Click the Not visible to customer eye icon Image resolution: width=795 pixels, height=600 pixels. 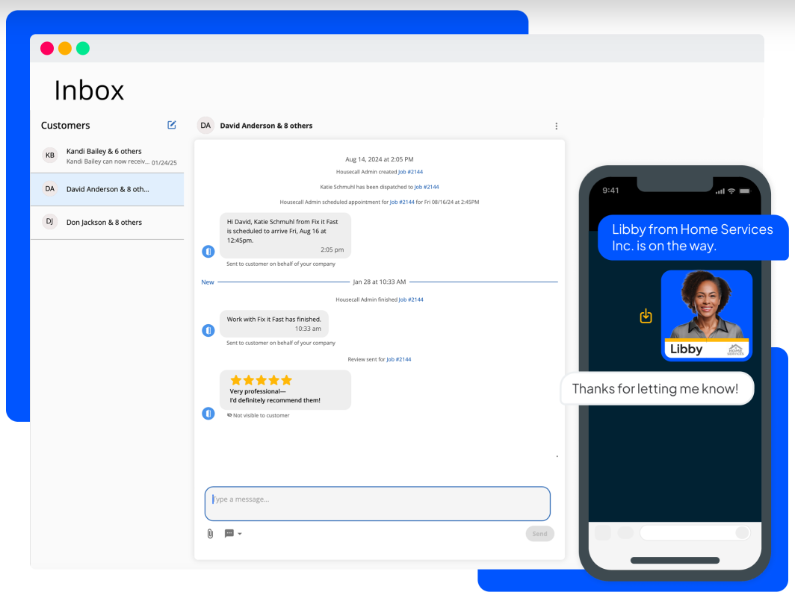[229, 415]
